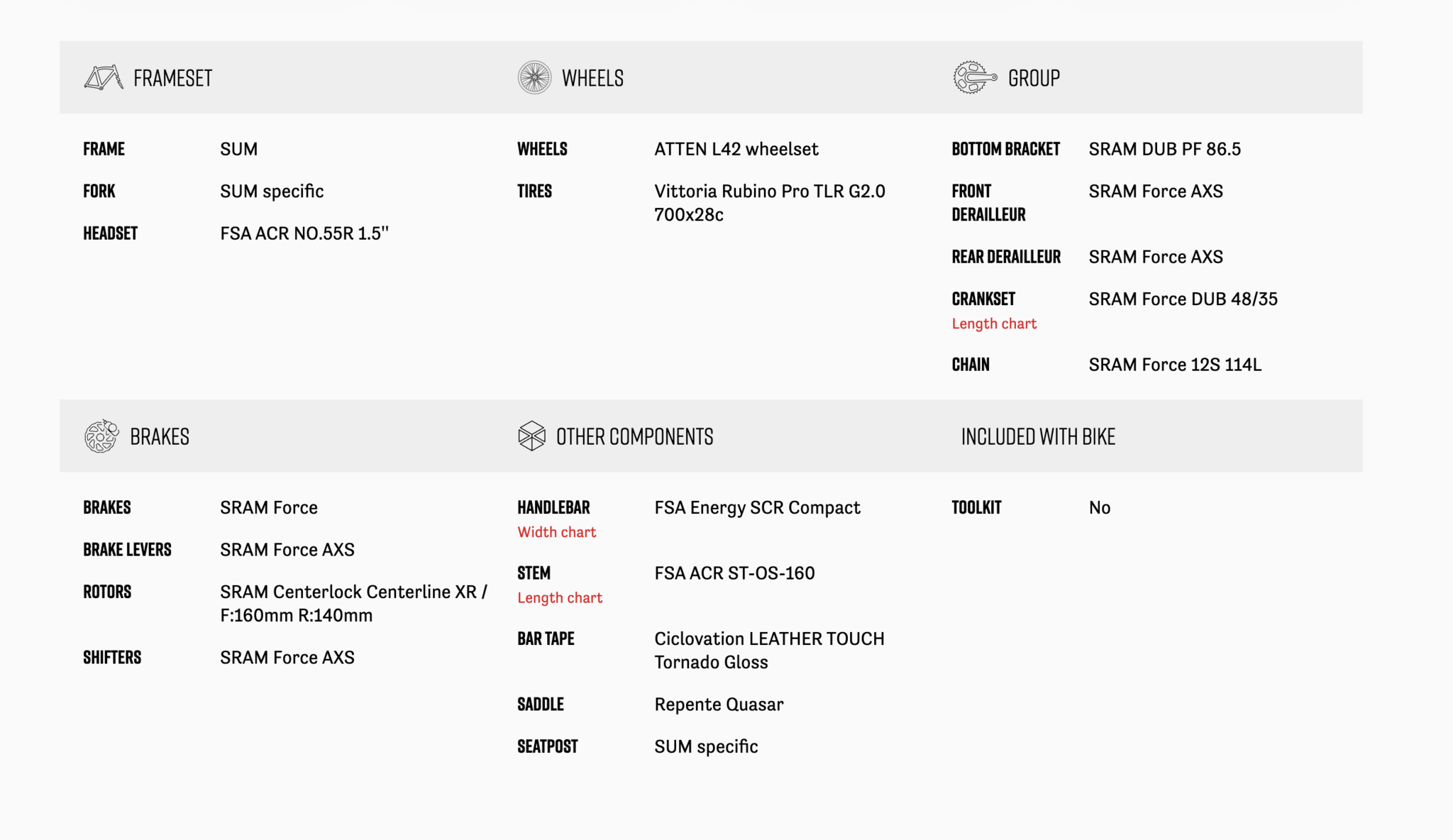The width and height of the screenshot is (1453, 840).
Task: Select front derailleur SRAM Force AXS value
Action: tap(1156, 192)
